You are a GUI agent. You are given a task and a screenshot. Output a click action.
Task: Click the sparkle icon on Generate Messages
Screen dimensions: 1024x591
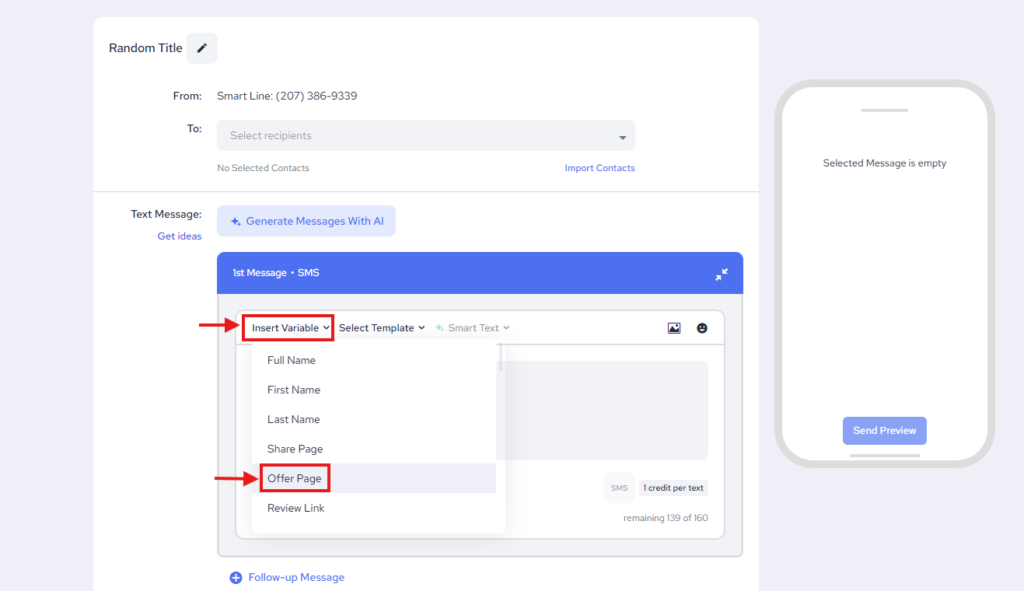click(x=235, y=221)
